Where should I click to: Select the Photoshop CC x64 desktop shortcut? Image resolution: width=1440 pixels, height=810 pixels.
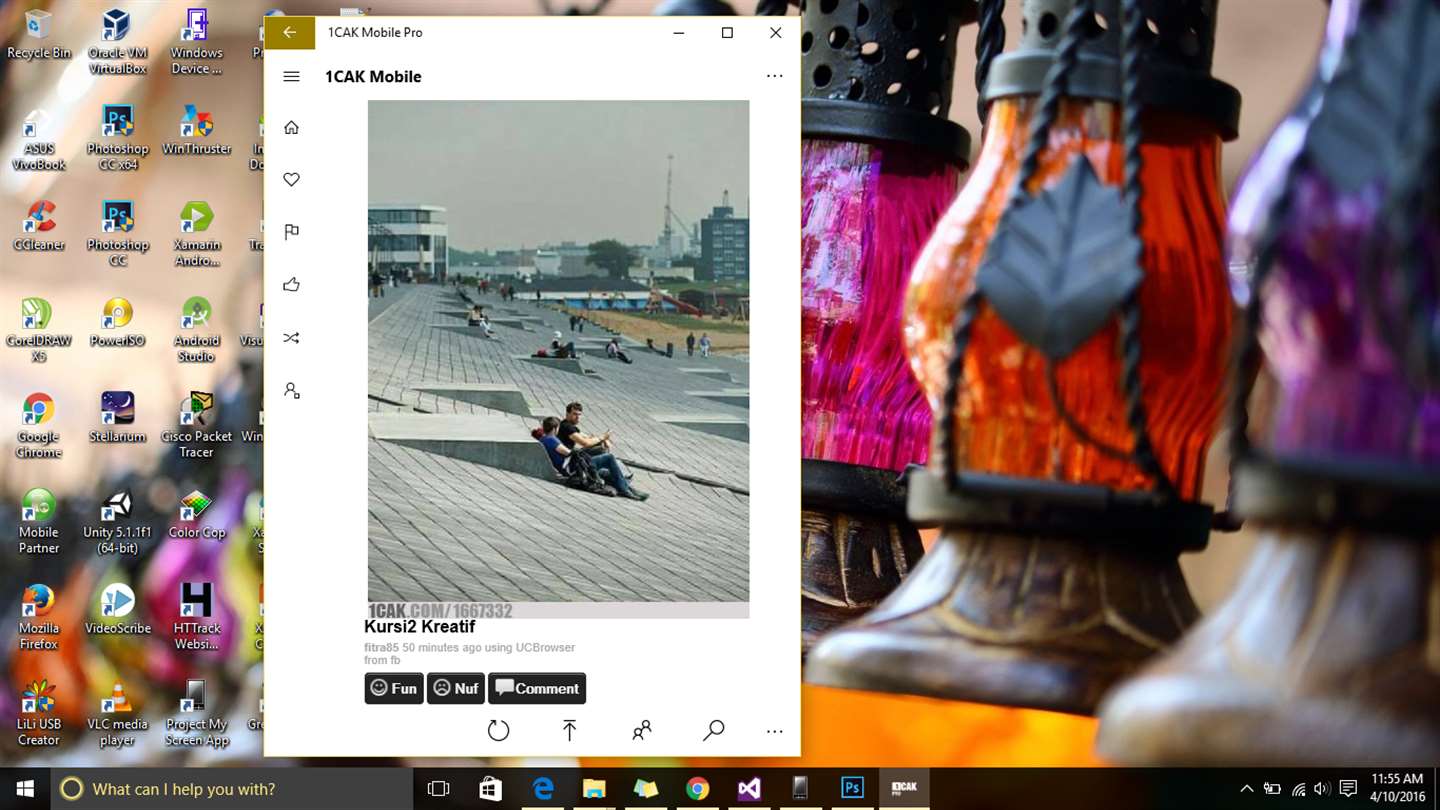[x=117, y=138]
